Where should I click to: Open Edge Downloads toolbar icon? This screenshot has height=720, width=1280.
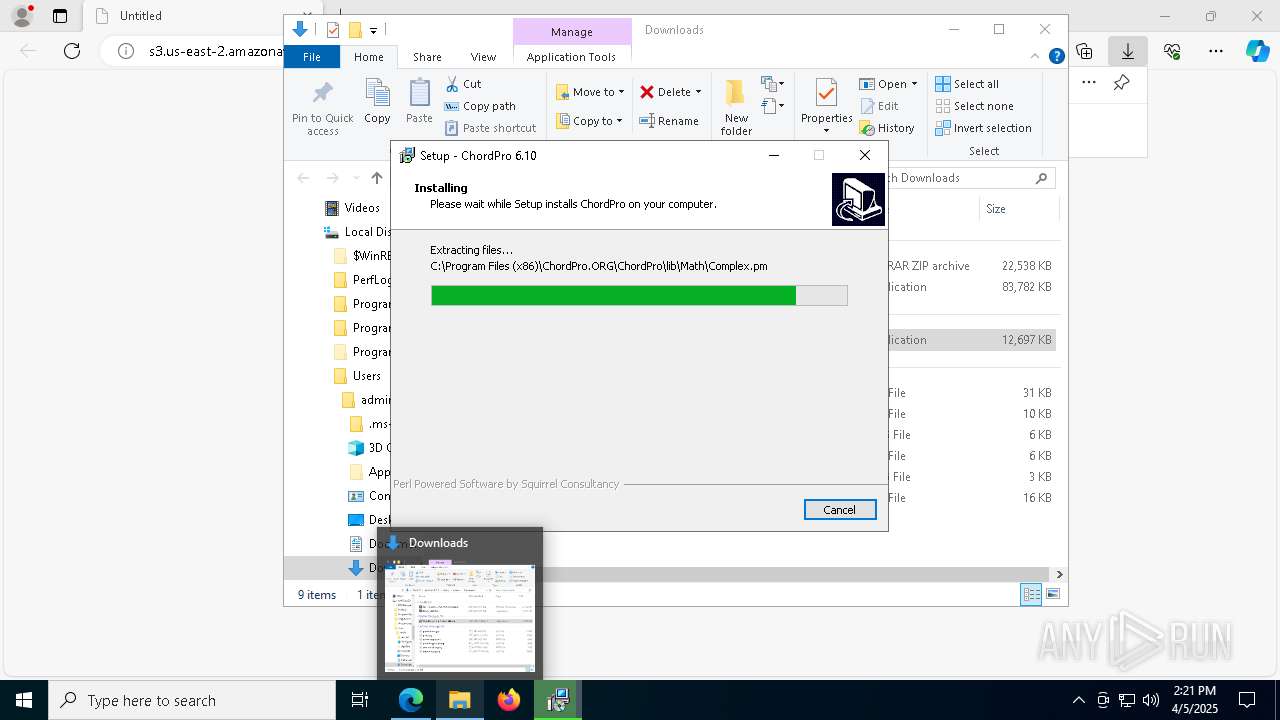click(1128, 51)
